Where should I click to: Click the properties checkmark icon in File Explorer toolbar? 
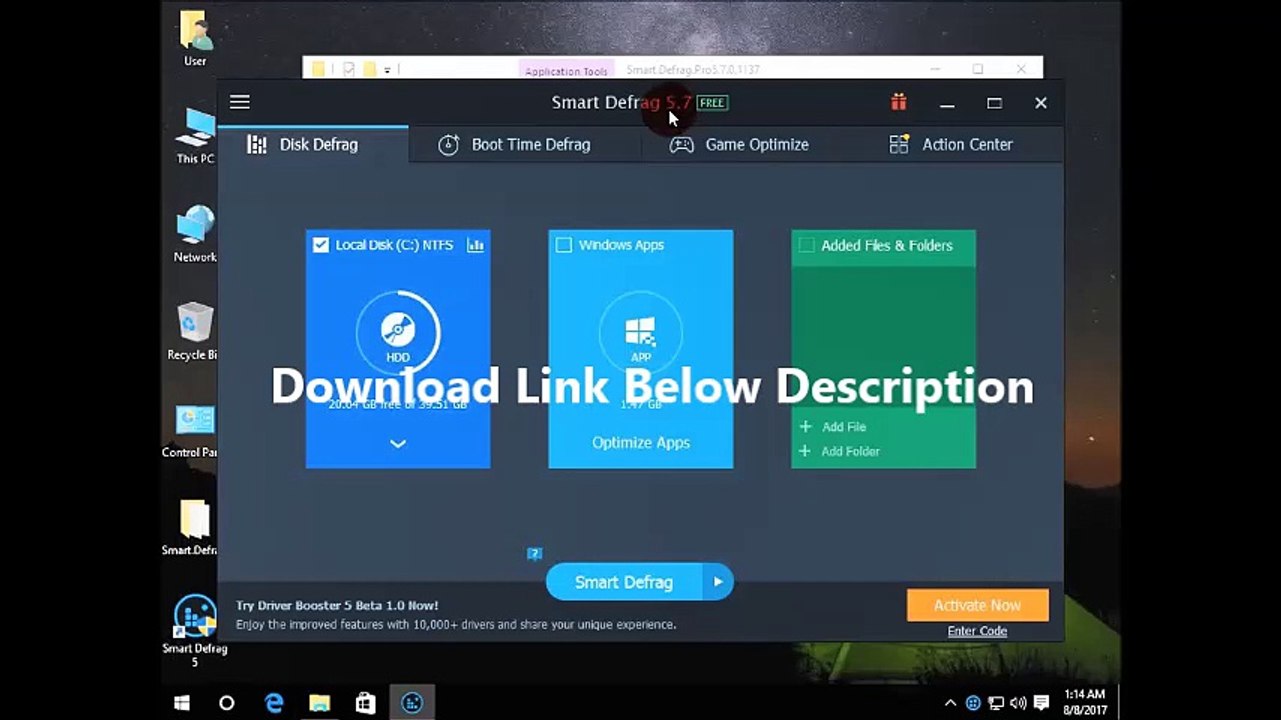click(x=349, y=69)
